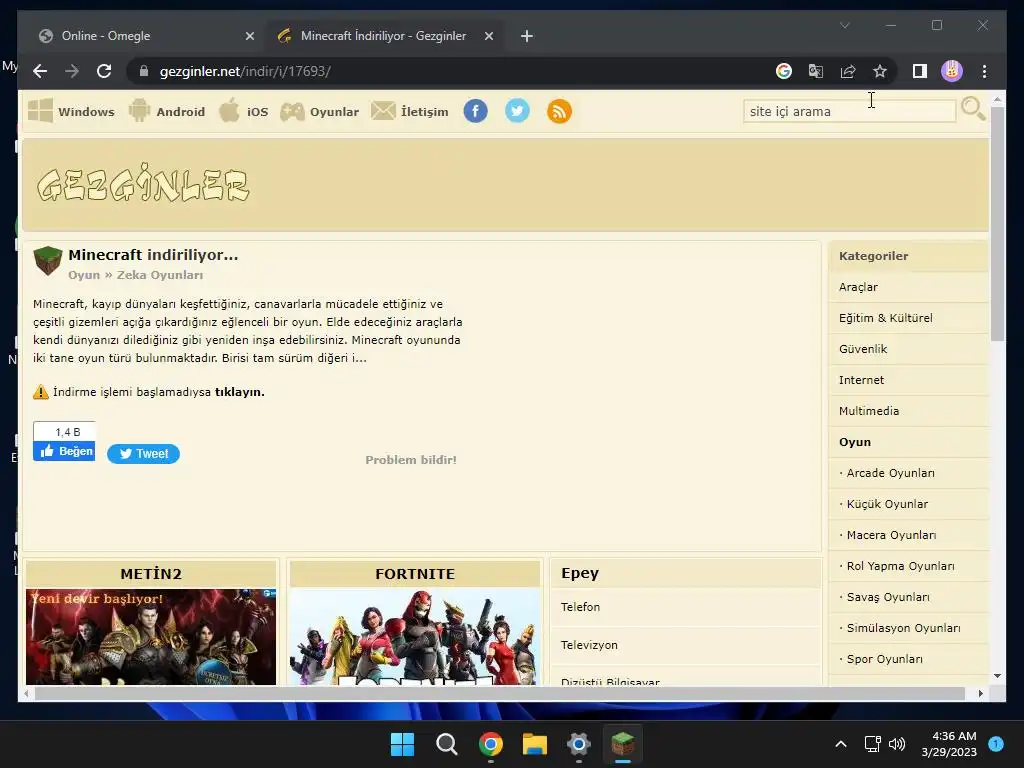Select the Oyun category heading
1024x768 pixels.
coord(855,442)
